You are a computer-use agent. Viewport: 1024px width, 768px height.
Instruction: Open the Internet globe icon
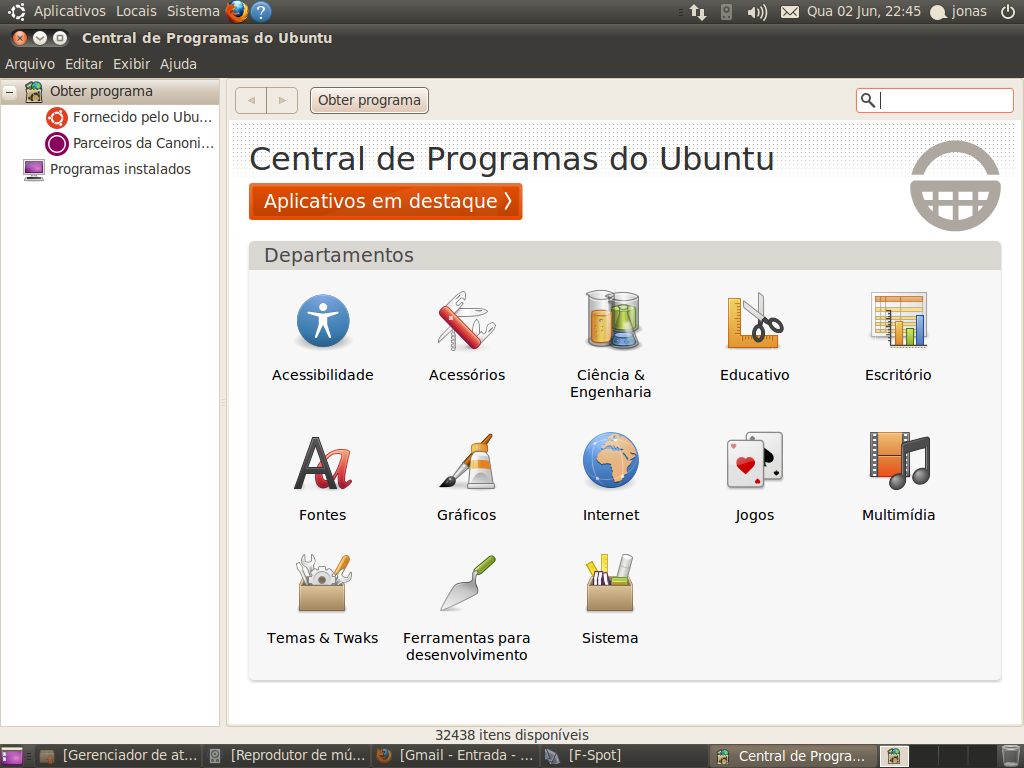tap(611, 460)
